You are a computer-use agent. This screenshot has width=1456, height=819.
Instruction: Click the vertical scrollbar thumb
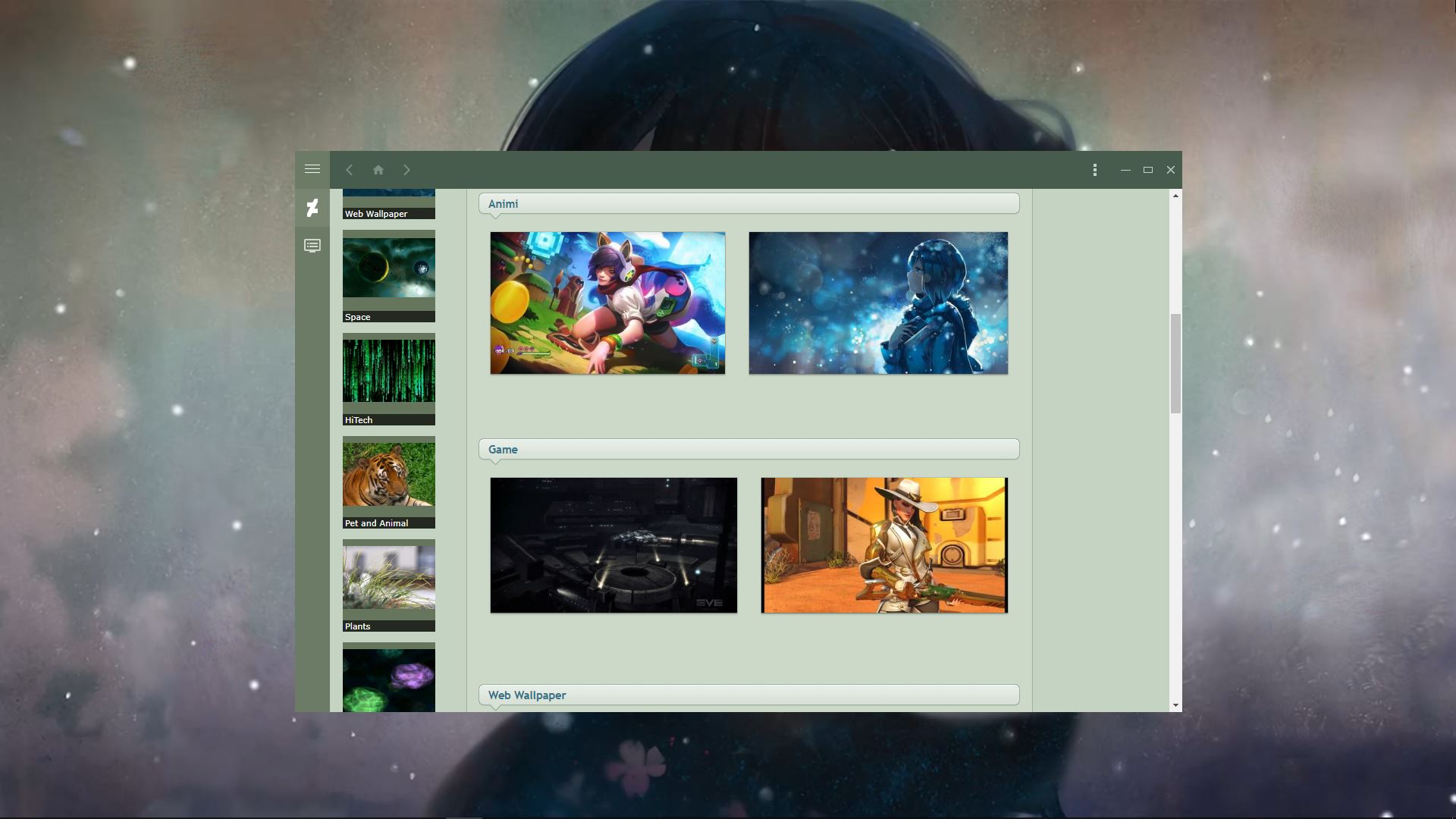click(x=1175, y=363)
